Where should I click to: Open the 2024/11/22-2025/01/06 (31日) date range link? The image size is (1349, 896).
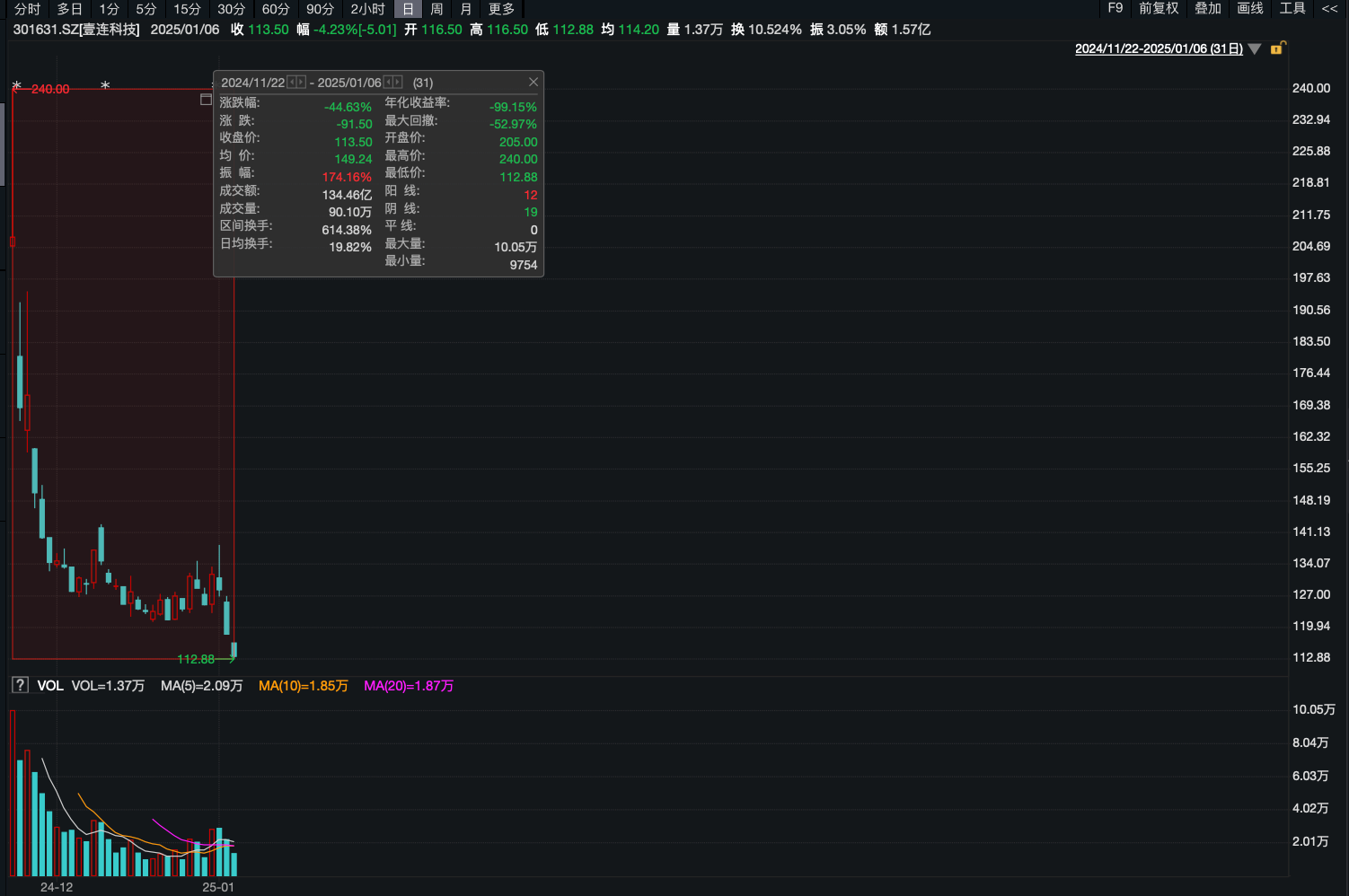pyautogui.click(x=1159, y=48)
